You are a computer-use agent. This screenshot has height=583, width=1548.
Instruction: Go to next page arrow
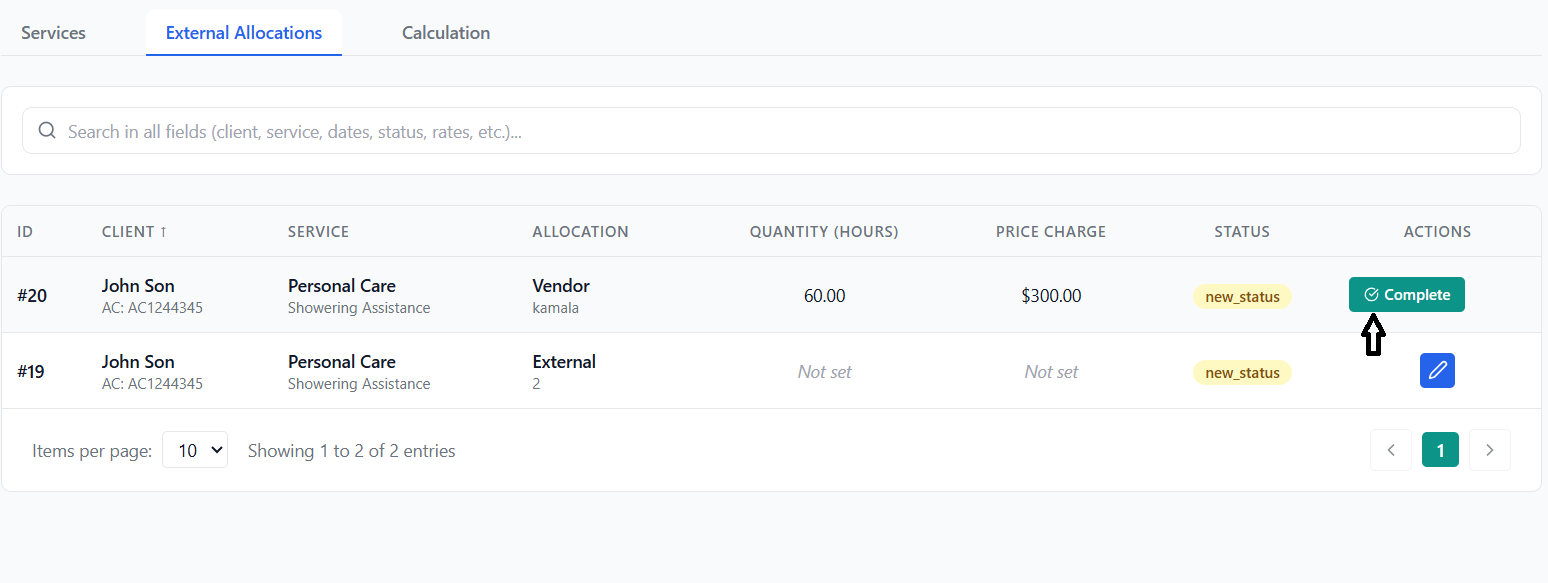(x=1490, y=450)
